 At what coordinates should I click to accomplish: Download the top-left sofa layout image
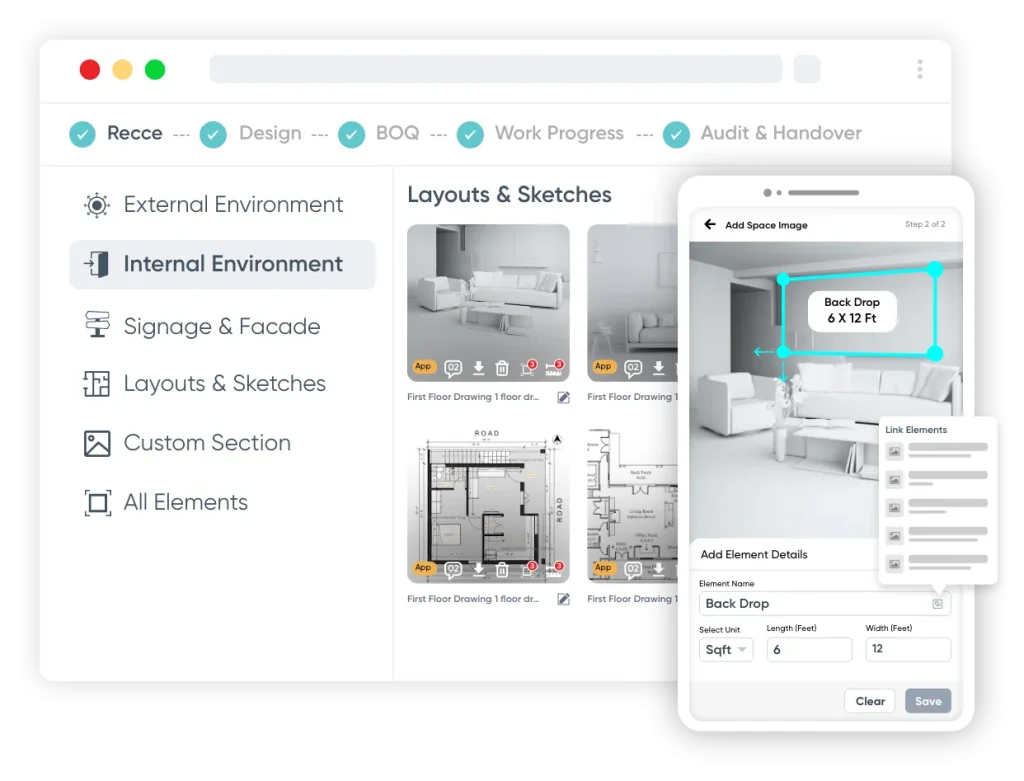478,369
